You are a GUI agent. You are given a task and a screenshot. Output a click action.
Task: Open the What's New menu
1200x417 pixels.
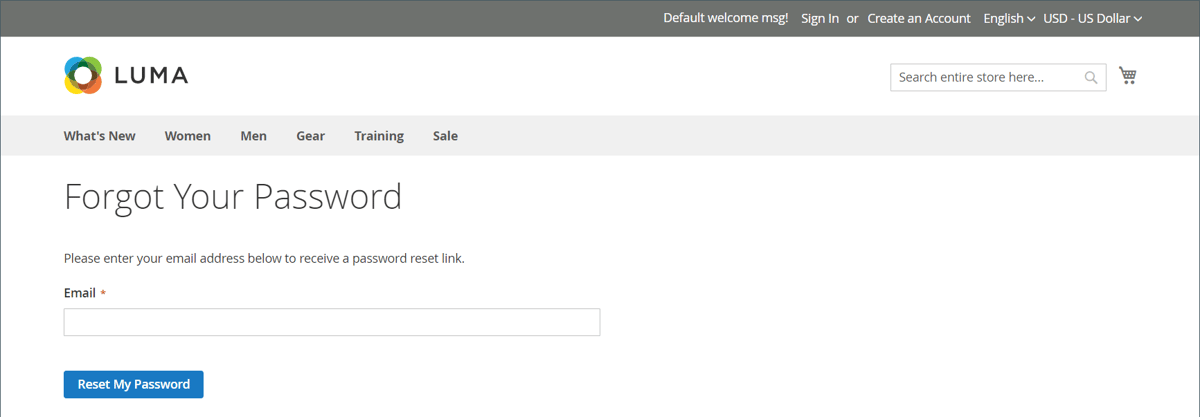(x=100, y=136)
